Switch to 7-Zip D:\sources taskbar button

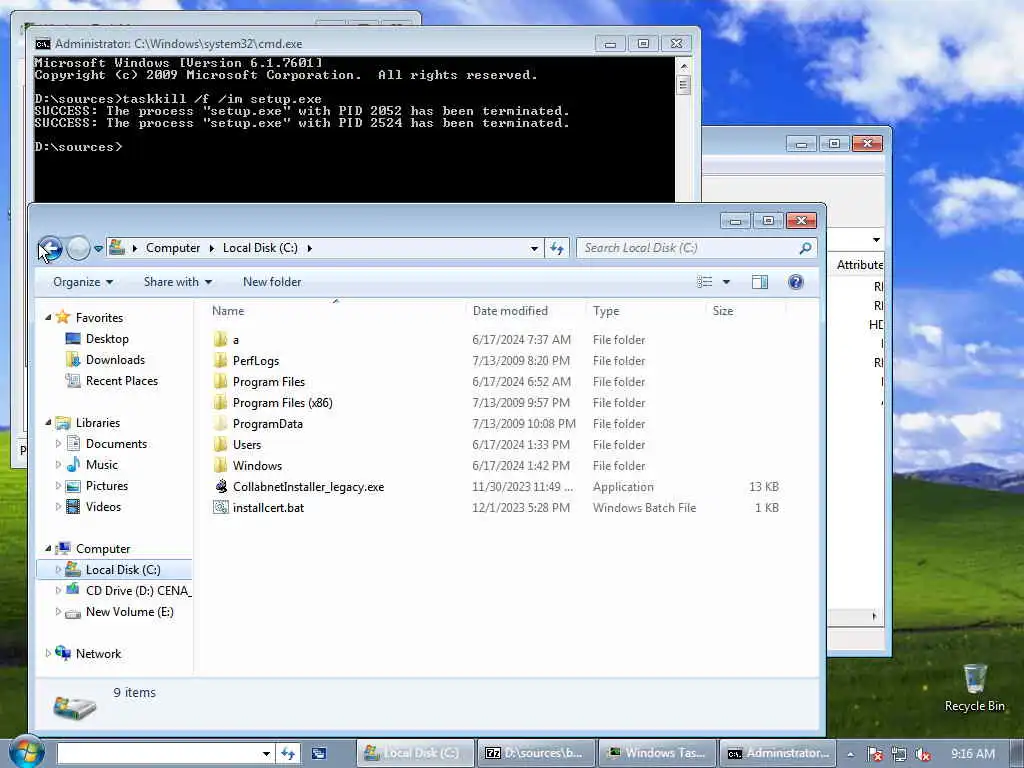(x=536, y=753)
